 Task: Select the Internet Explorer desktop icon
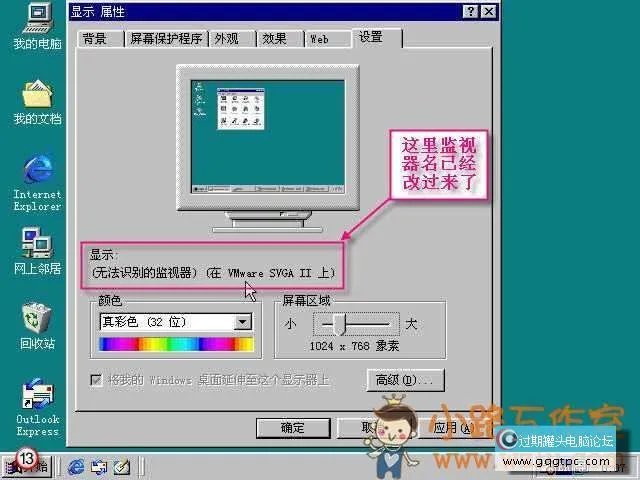pyautogui.click(x=37, y=183)
